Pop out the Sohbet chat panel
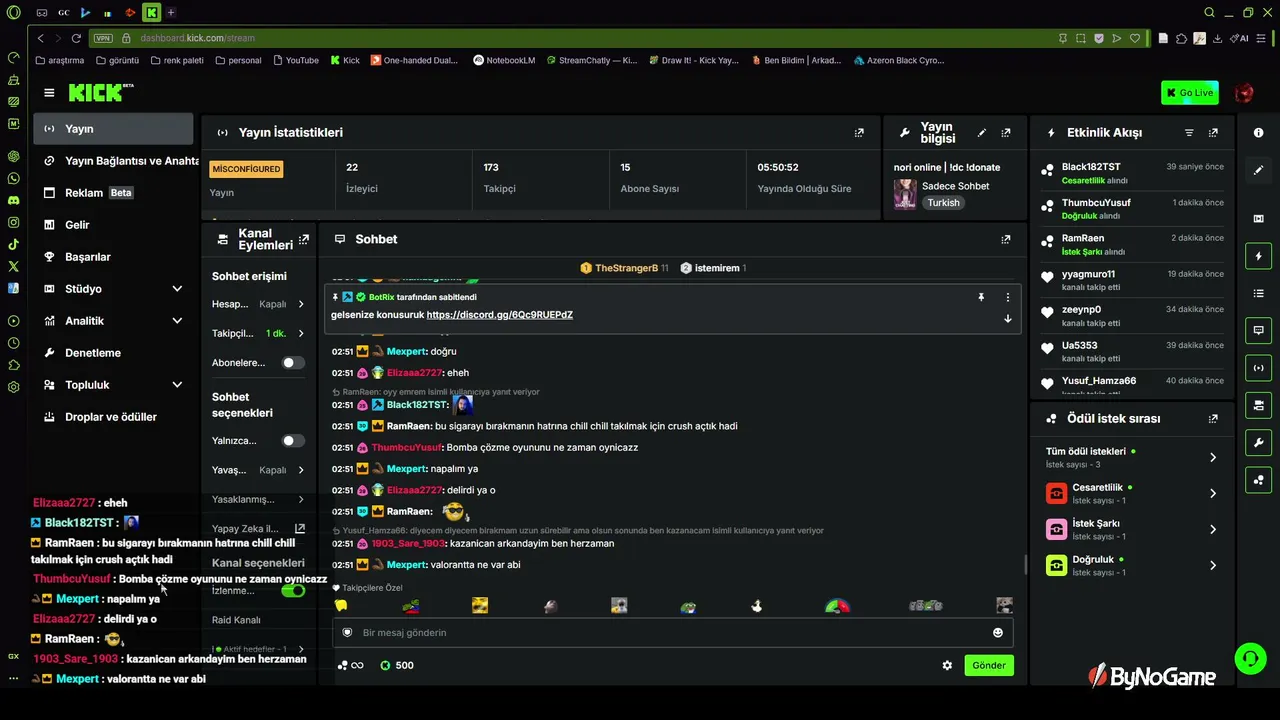This screenshot has height=720, width=1280. (x=1006, y=240)
